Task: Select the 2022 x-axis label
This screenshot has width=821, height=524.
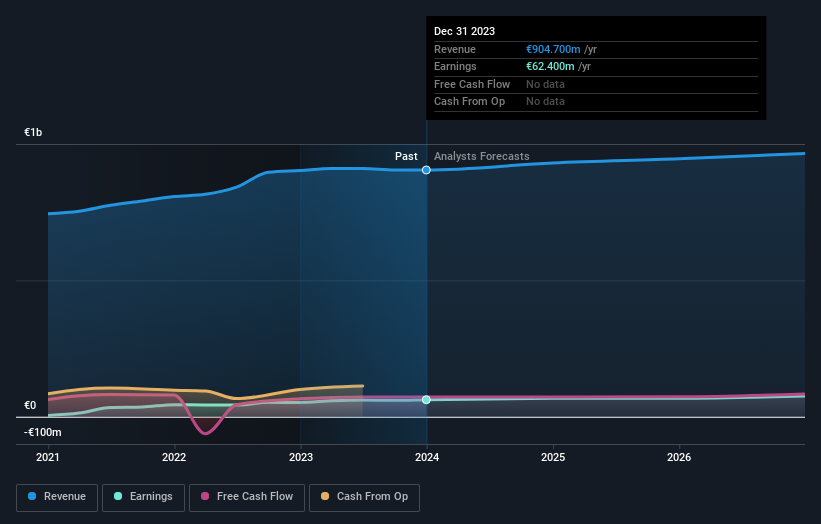Action: click(x=174, y=458)
